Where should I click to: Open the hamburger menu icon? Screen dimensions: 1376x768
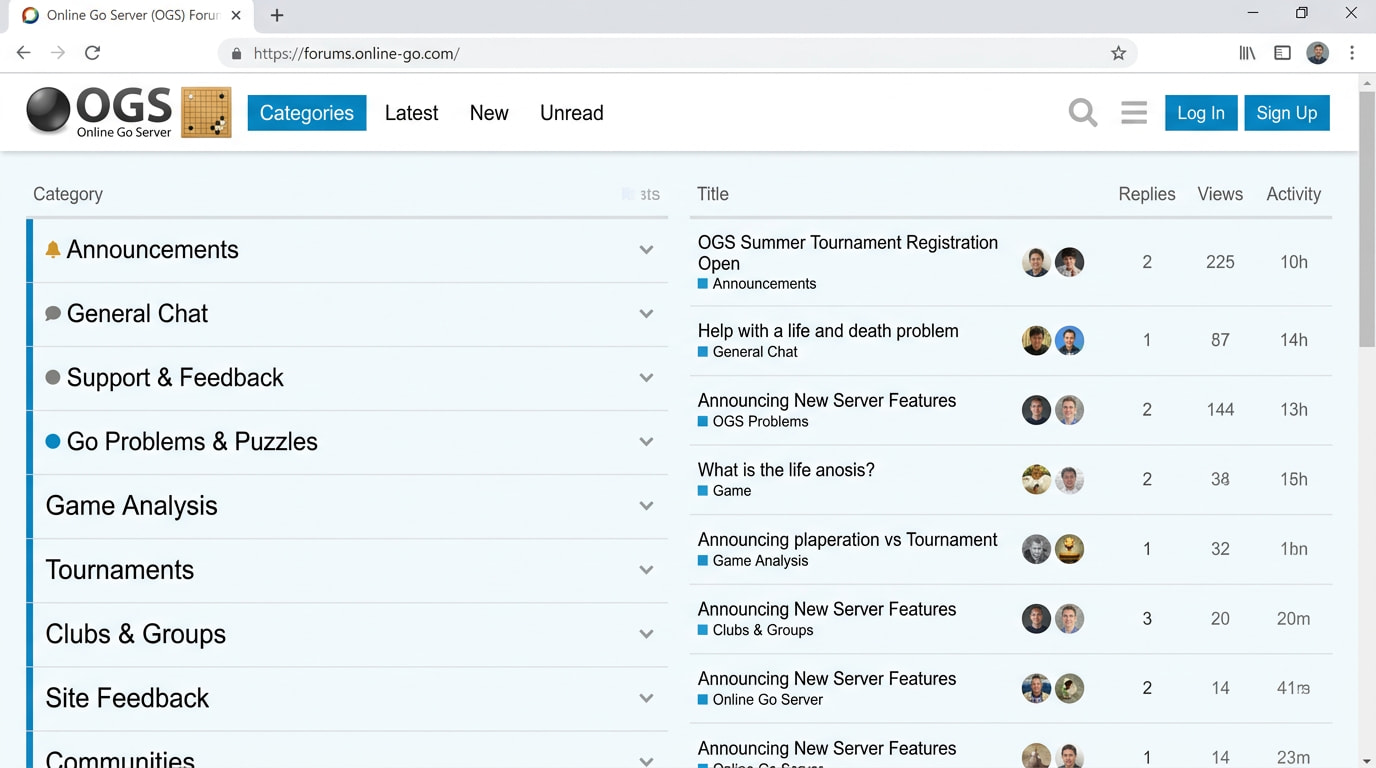point(1134,113)
